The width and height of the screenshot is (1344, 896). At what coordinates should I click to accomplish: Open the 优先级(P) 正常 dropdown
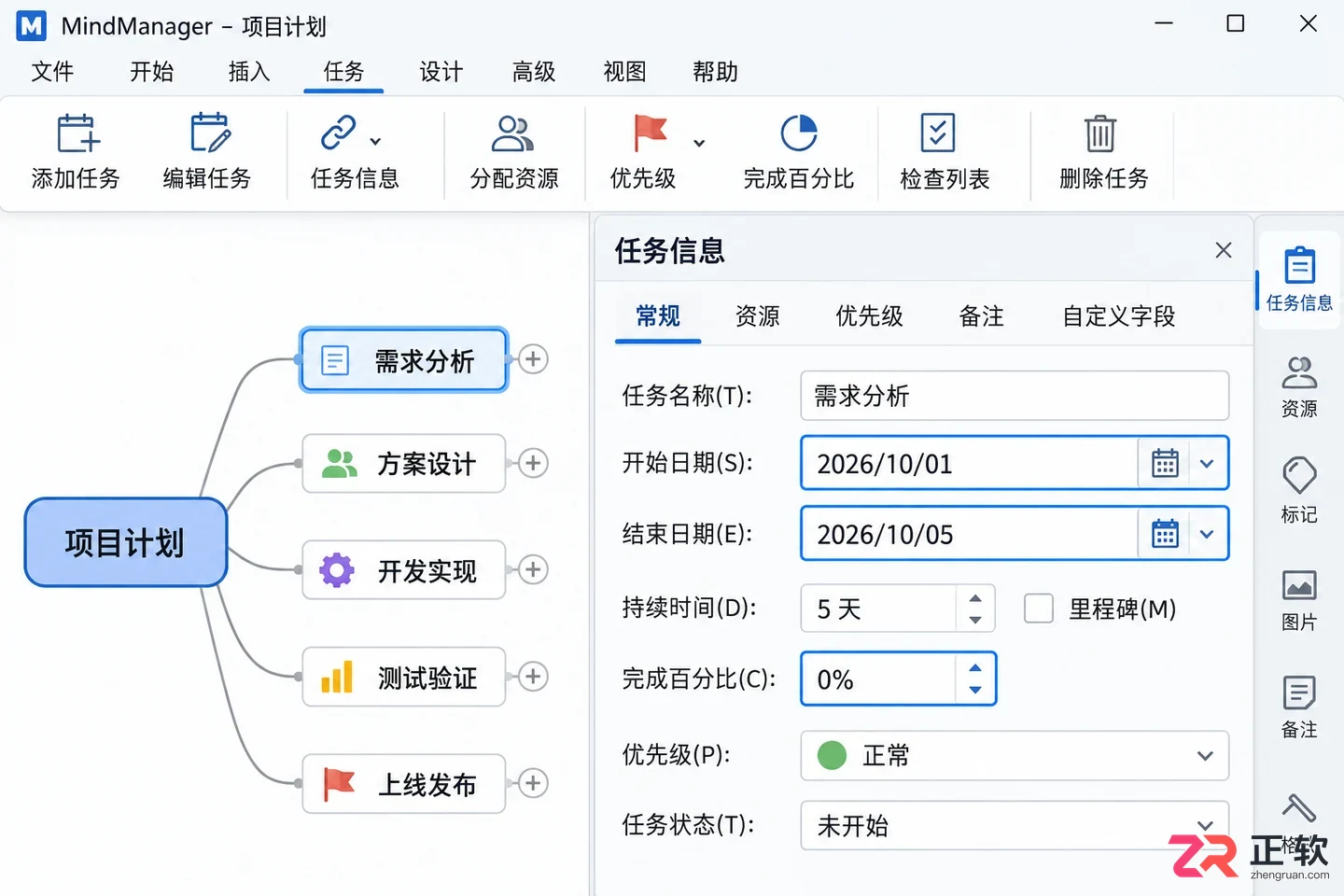click(x=1015, y=755)
